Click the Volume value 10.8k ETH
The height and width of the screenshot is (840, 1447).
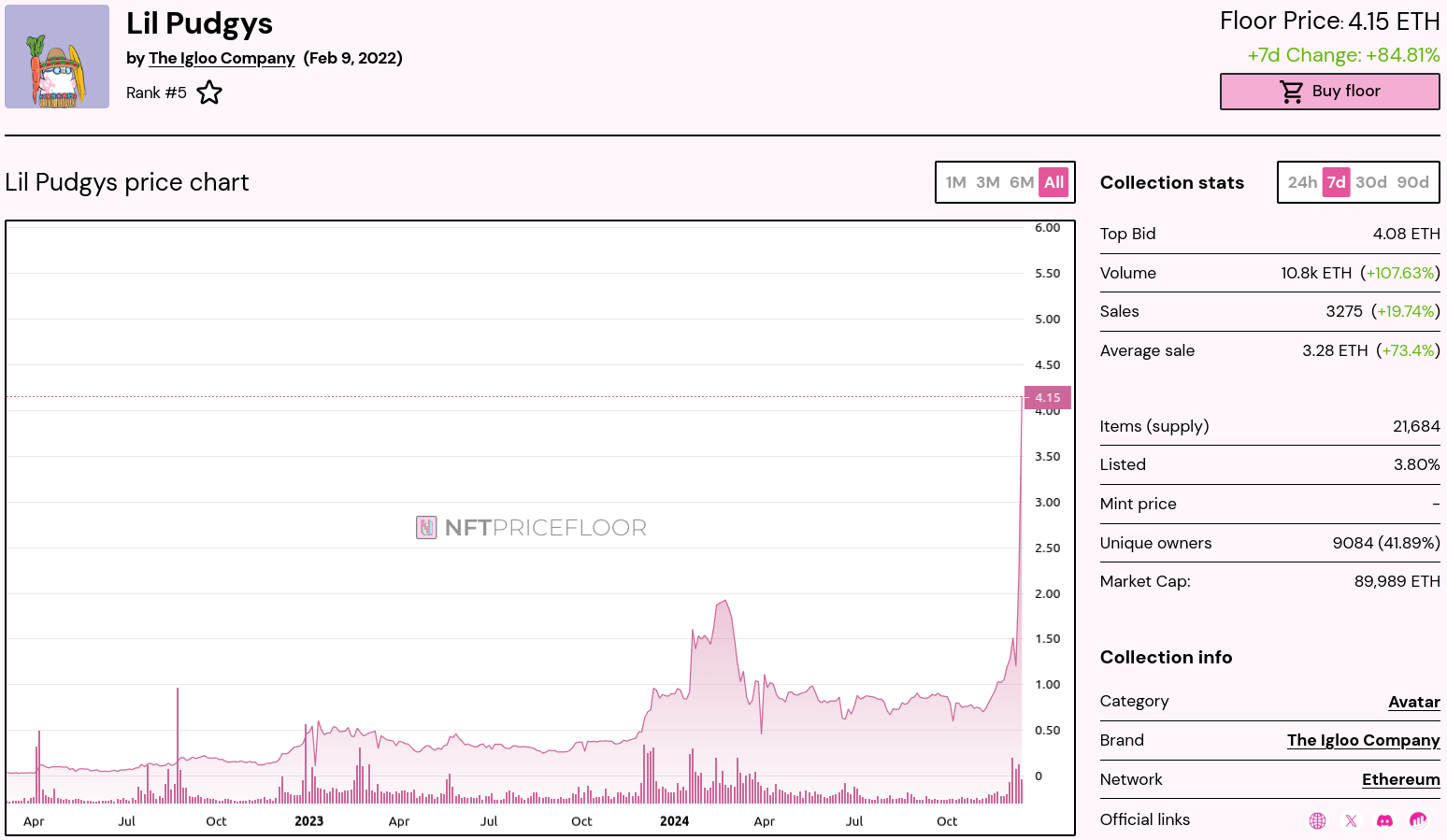tap(1316, 273)
